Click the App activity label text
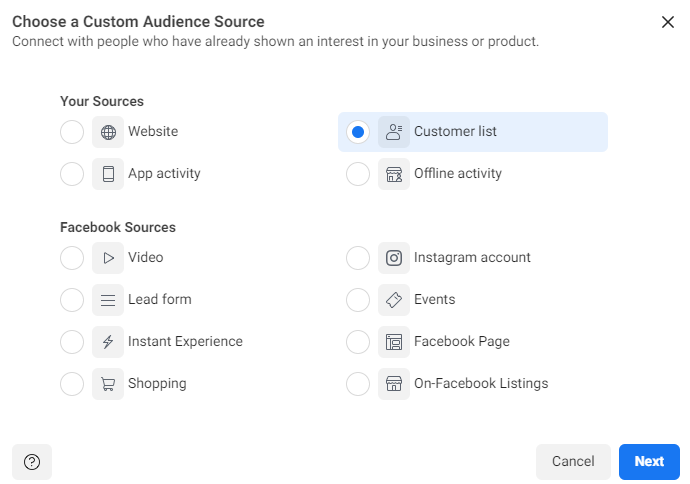690x484 pixels. tap(164, 173)
